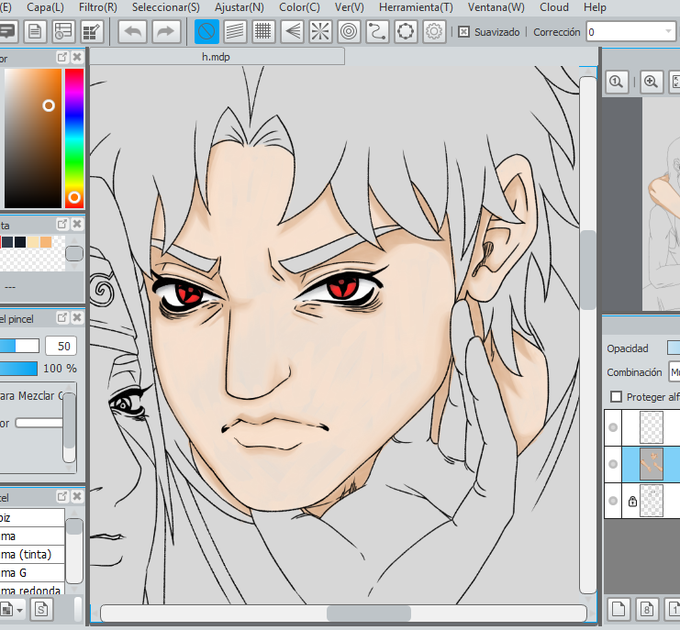Screen dimensions: 680x630
Task: Undock the color panel
Action: click(62, 57)
